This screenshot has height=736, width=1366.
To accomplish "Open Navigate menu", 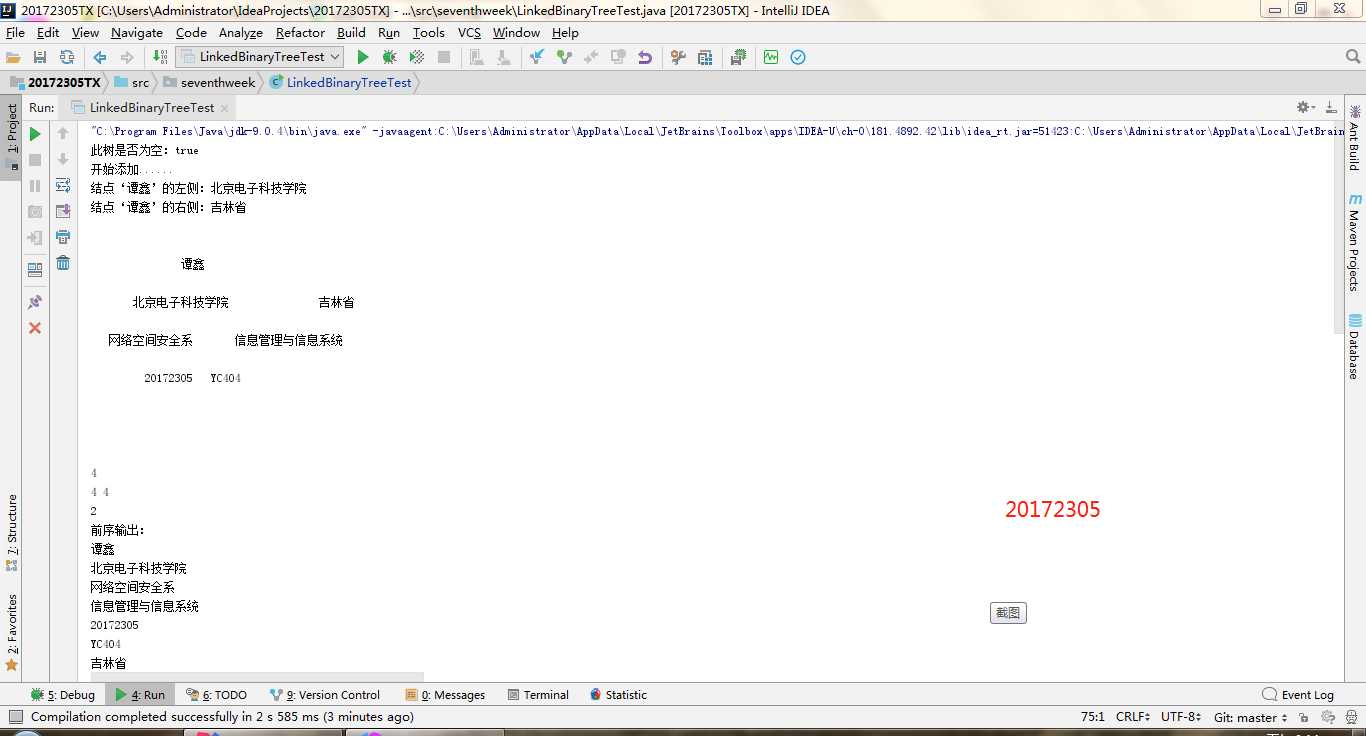I will (137, 33).
